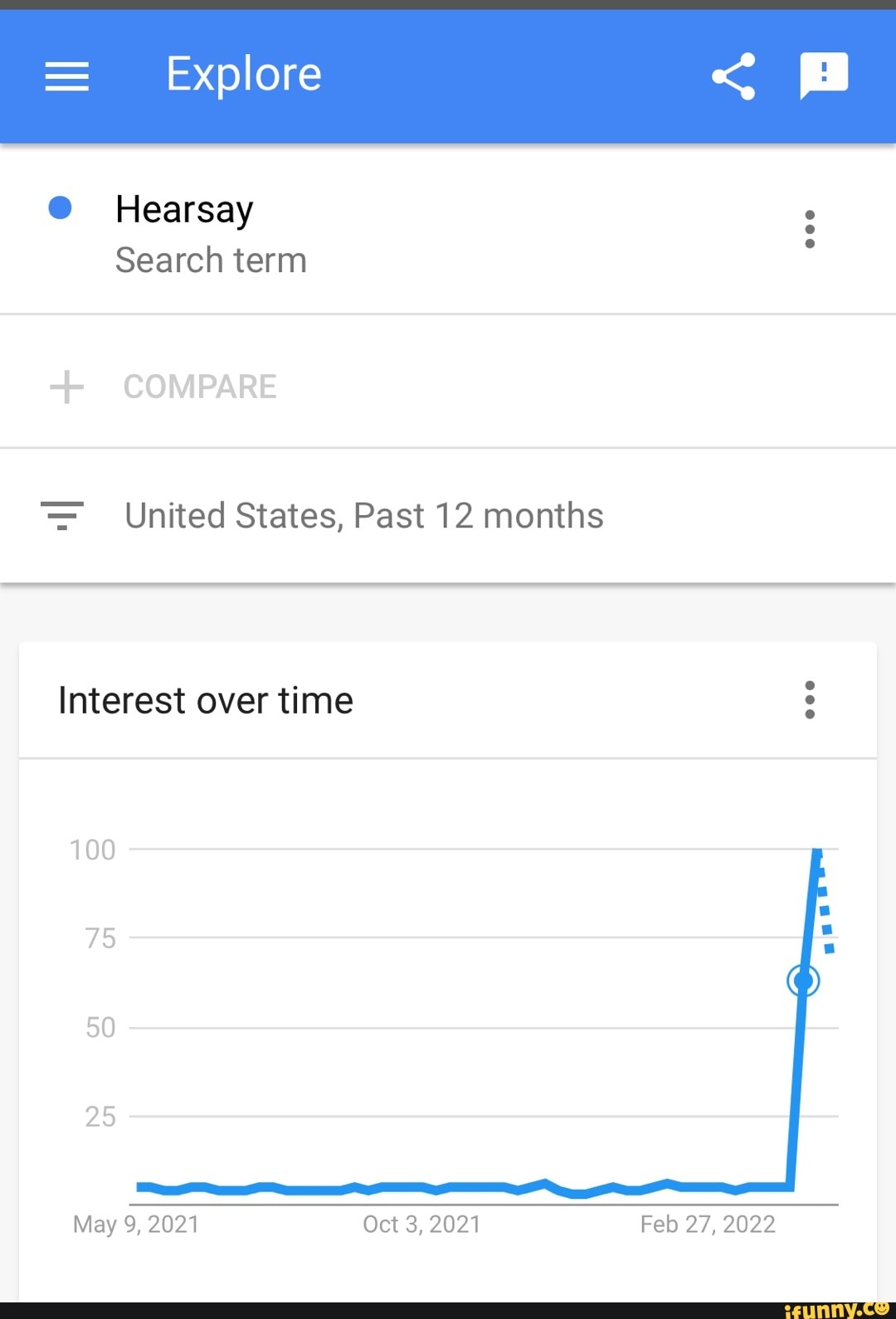Click the blue Hearsay color dot

[60, 207]
